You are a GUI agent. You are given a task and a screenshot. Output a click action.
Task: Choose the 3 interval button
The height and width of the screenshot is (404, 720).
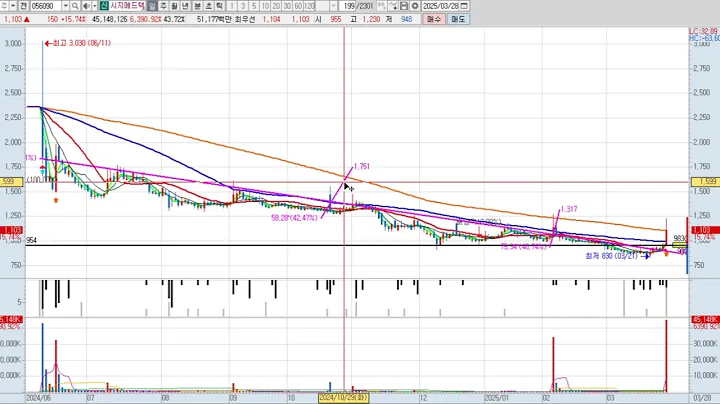click(243, 6)
